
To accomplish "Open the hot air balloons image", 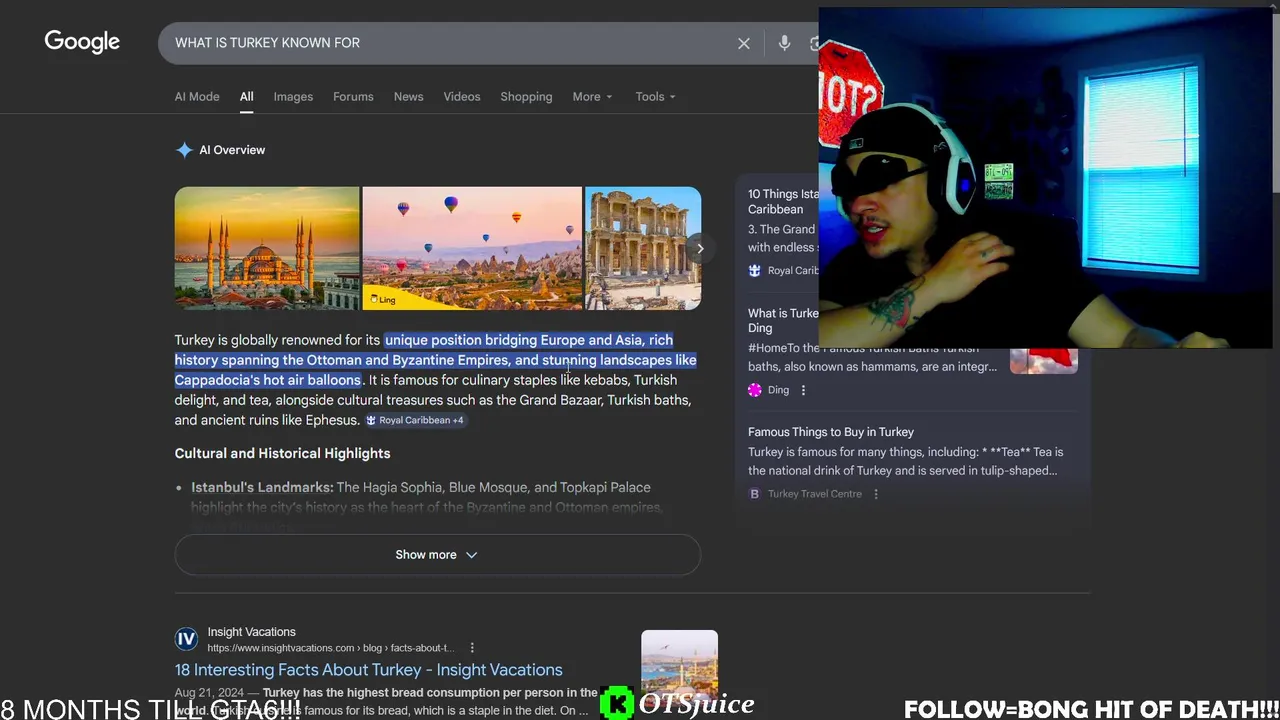I will click(x=472, y=248).
